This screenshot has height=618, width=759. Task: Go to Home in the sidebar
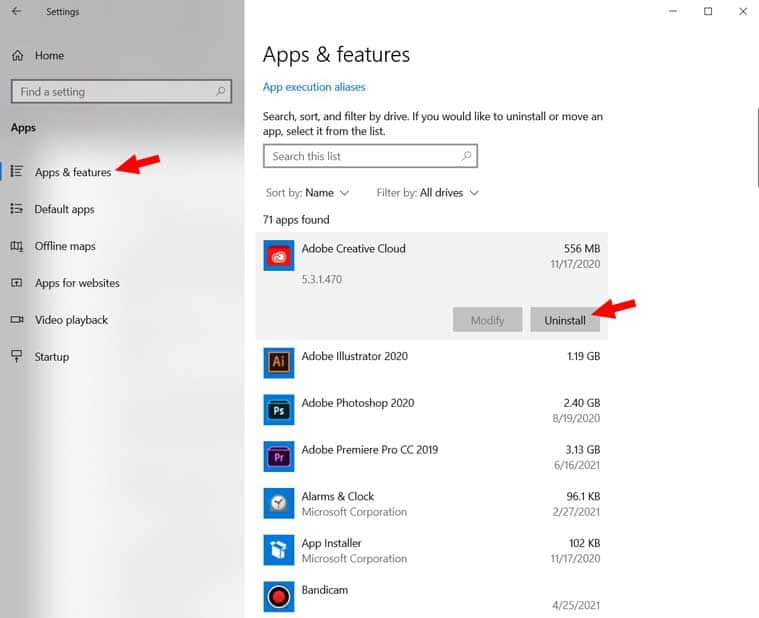[49, 56]
